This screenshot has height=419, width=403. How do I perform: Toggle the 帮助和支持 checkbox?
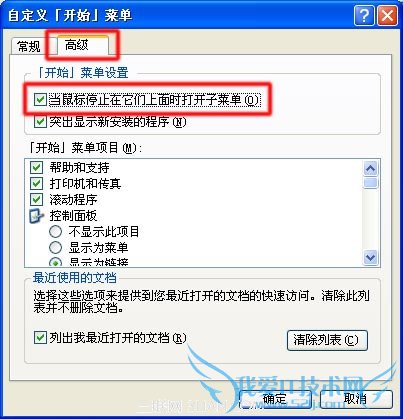36,167
